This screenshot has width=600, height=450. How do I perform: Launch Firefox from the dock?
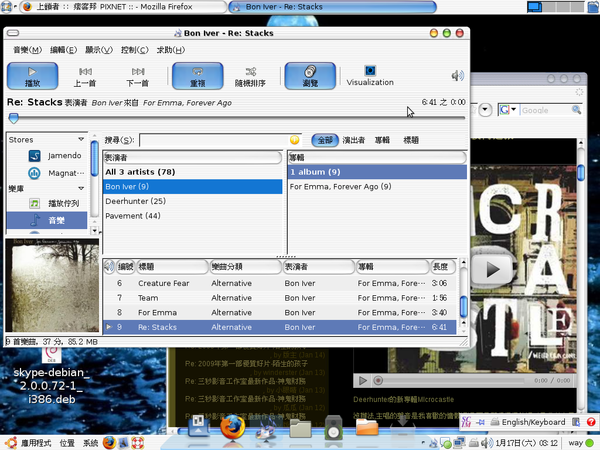[232, 427]
